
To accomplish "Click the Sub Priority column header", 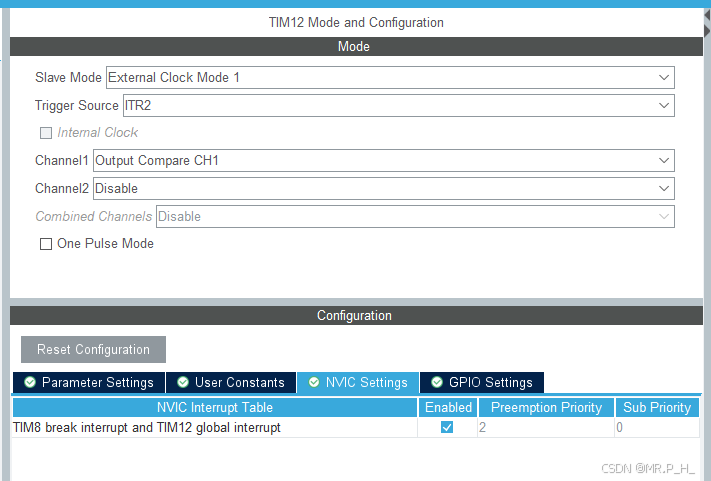I will 657,408.
